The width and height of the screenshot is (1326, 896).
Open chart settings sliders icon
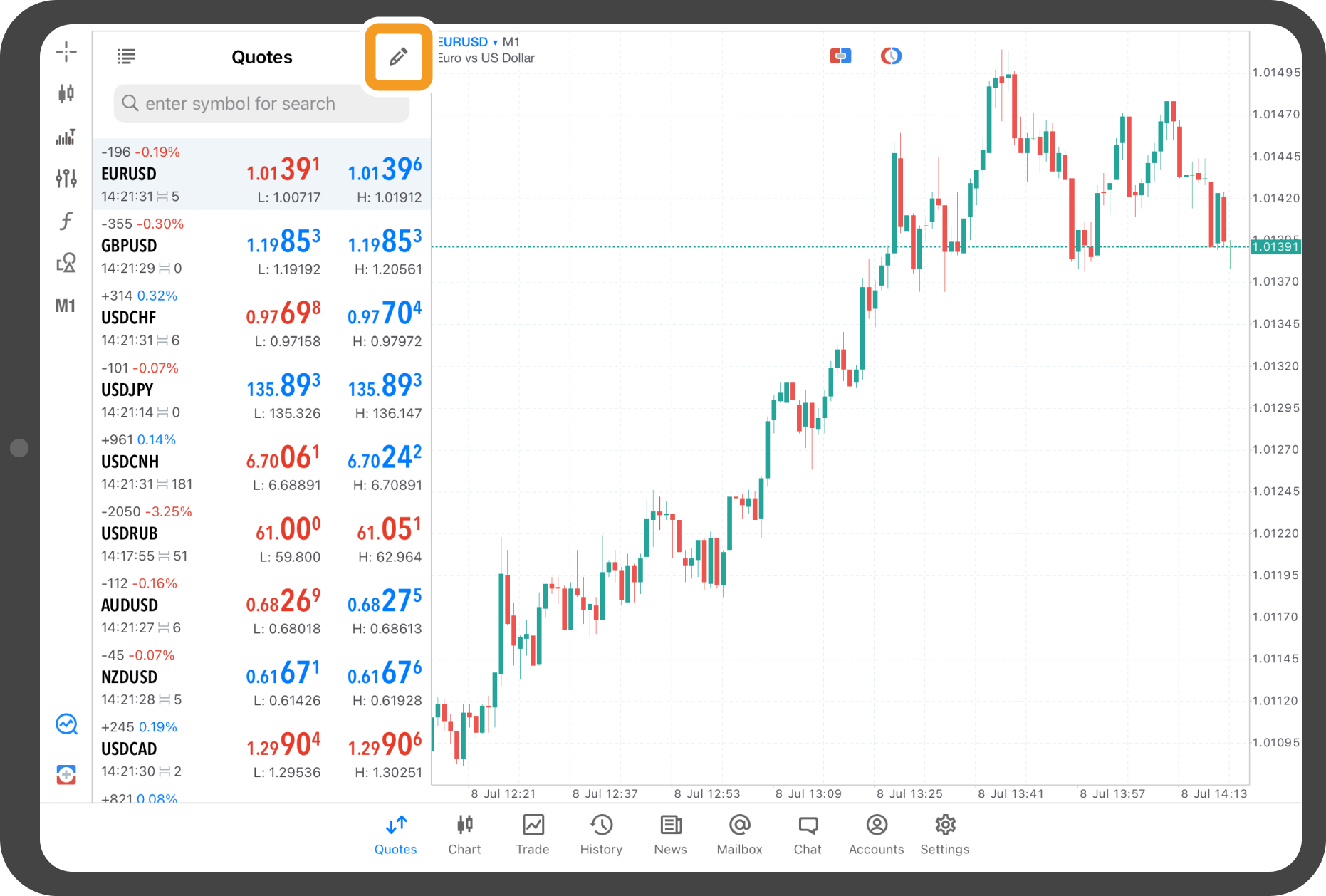[66, 178]
